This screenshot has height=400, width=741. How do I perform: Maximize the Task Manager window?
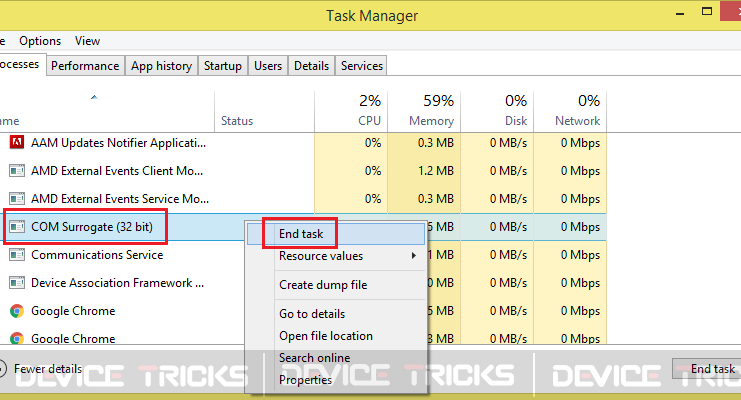[x=707, y=11]
